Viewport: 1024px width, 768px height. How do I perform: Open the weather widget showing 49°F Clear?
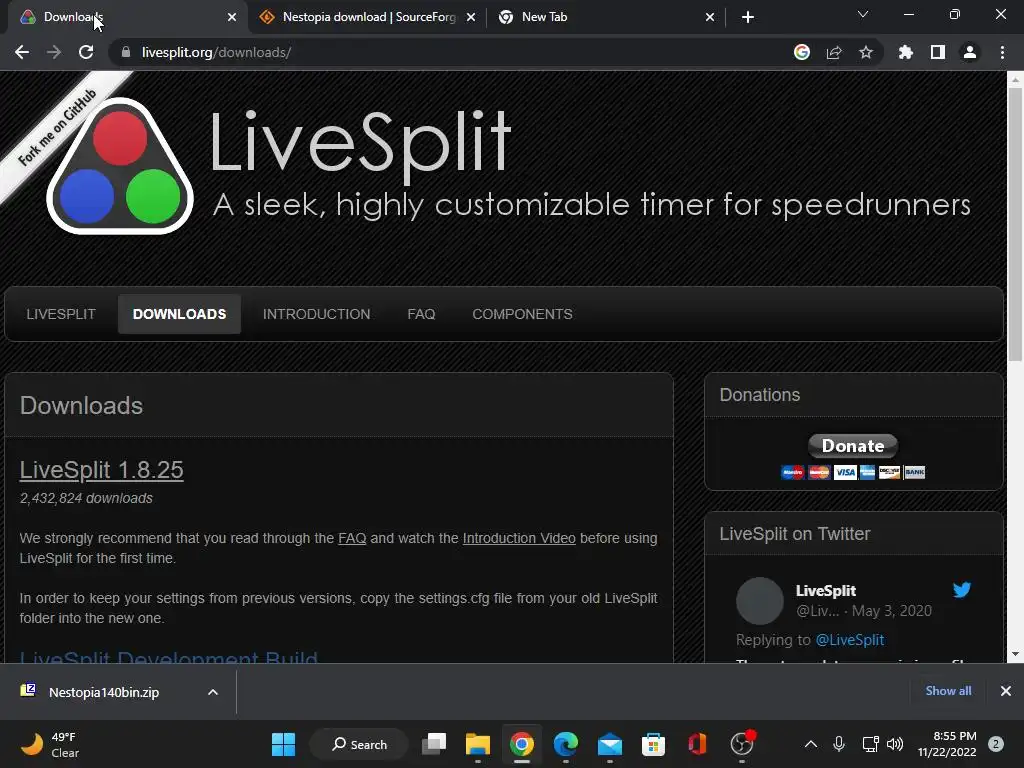coord(50,744)
